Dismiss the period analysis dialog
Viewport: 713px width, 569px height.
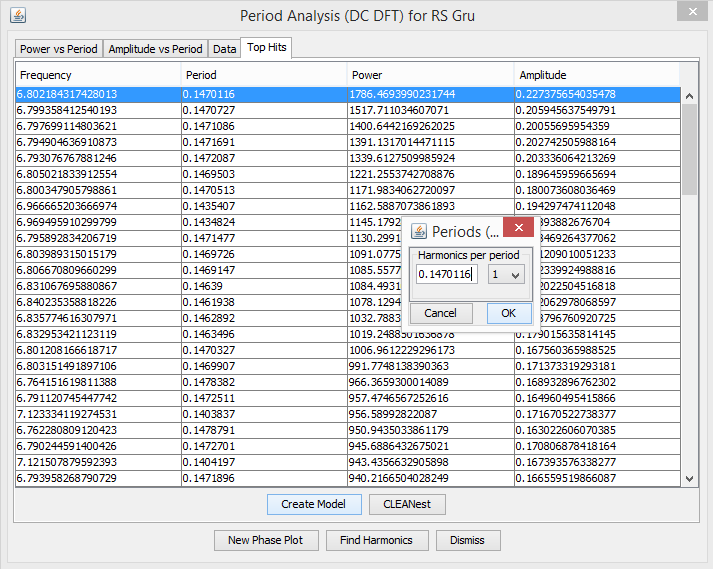tap(468, 540)
